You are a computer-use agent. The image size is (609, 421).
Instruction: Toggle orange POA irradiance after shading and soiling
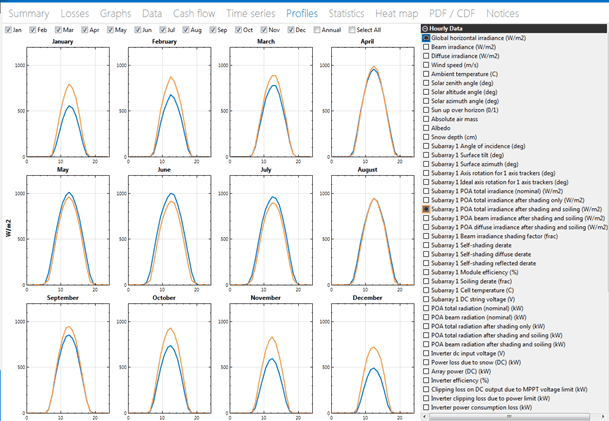426,210
